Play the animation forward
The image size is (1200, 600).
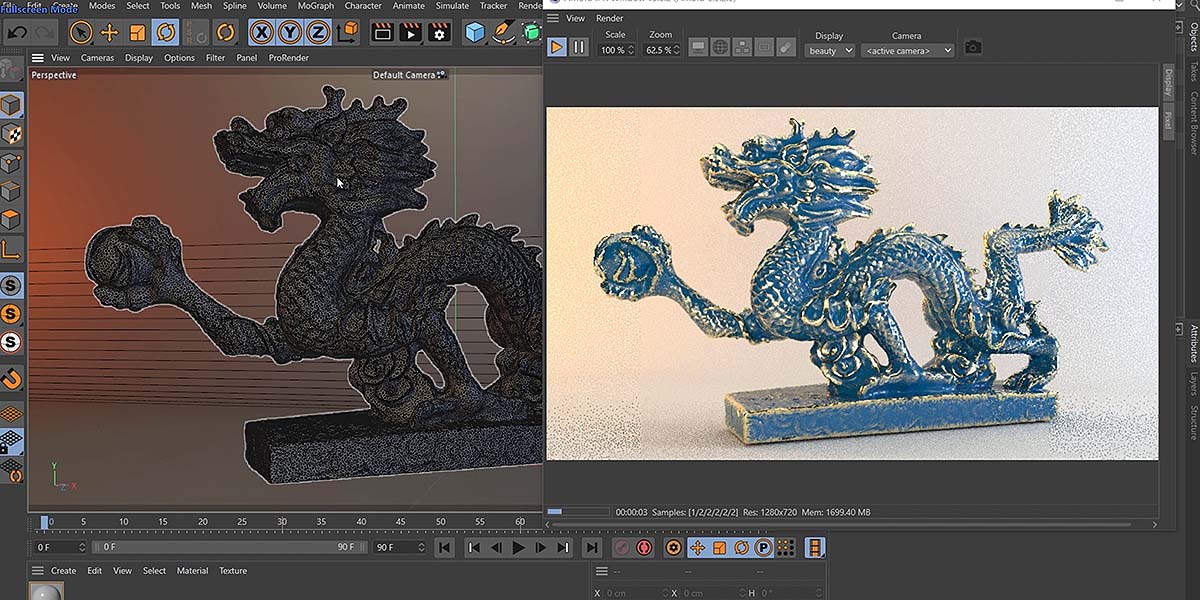(518, 548)
